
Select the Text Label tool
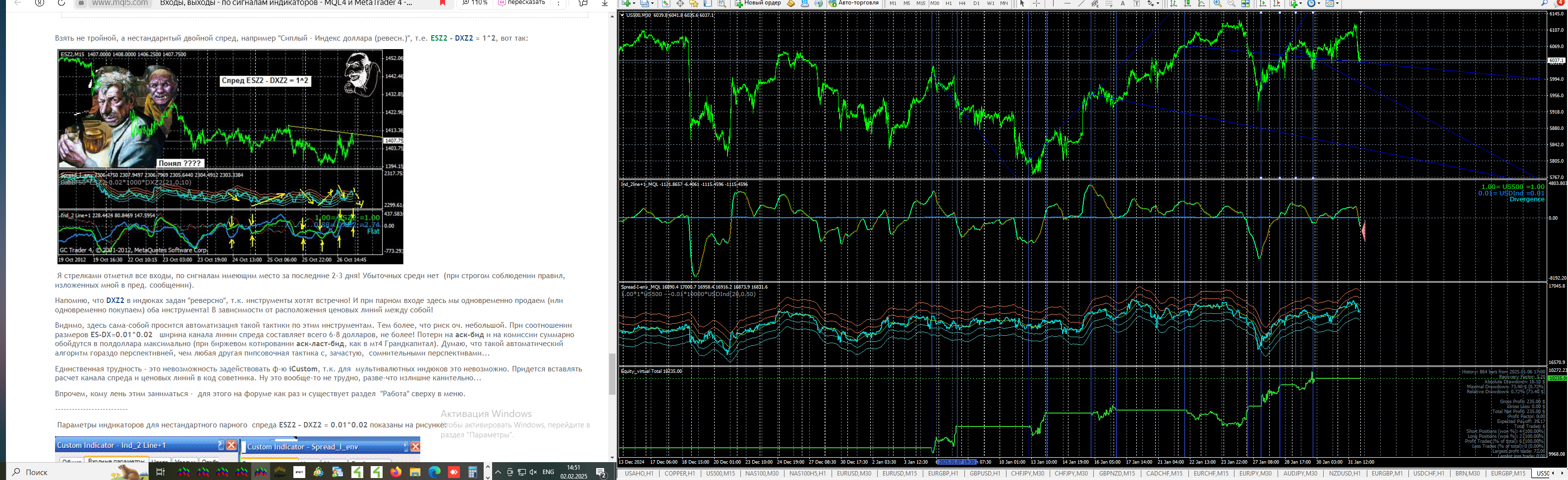click(1136, 3)
